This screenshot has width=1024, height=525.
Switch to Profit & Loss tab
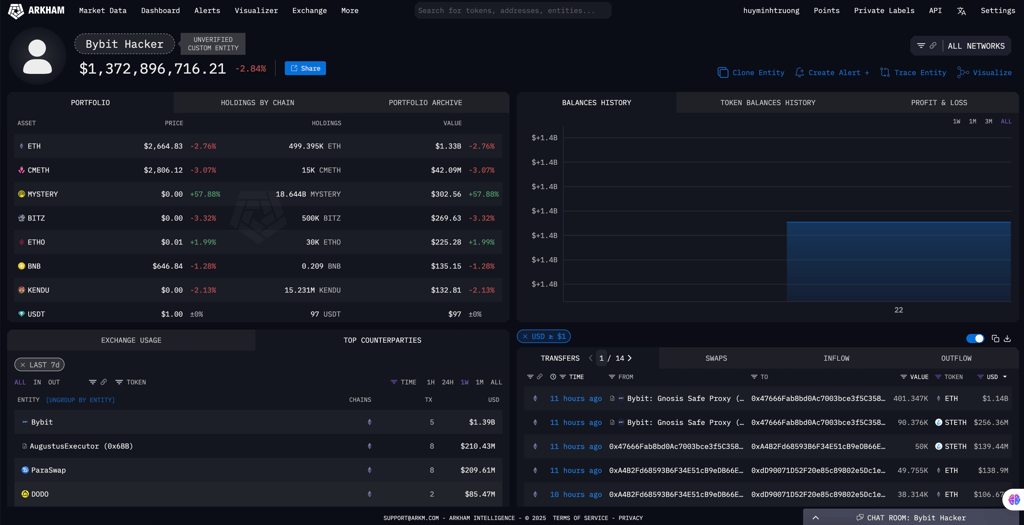tap(939, 103)
